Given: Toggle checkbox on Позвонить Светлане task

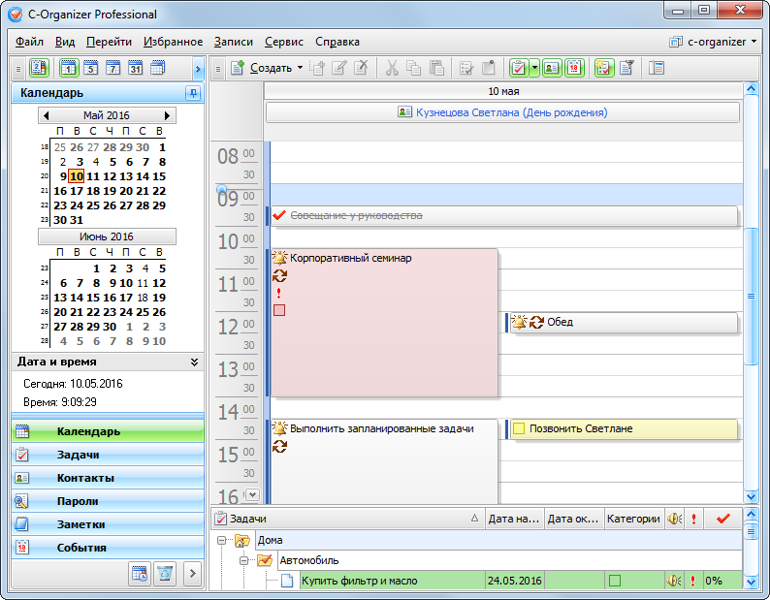Looking at the screenshot, I should tap(519, 429).
